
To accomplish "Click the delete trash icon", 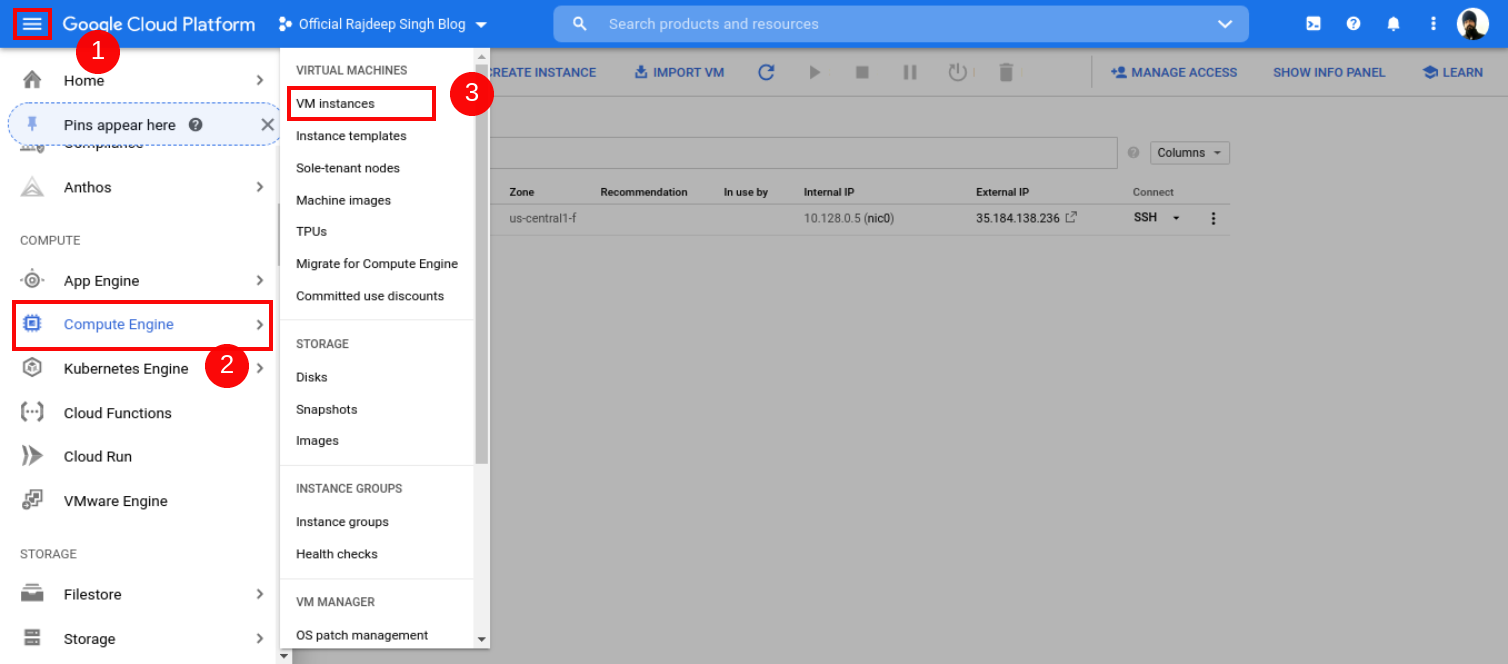I will click(x=1005, y=71).
